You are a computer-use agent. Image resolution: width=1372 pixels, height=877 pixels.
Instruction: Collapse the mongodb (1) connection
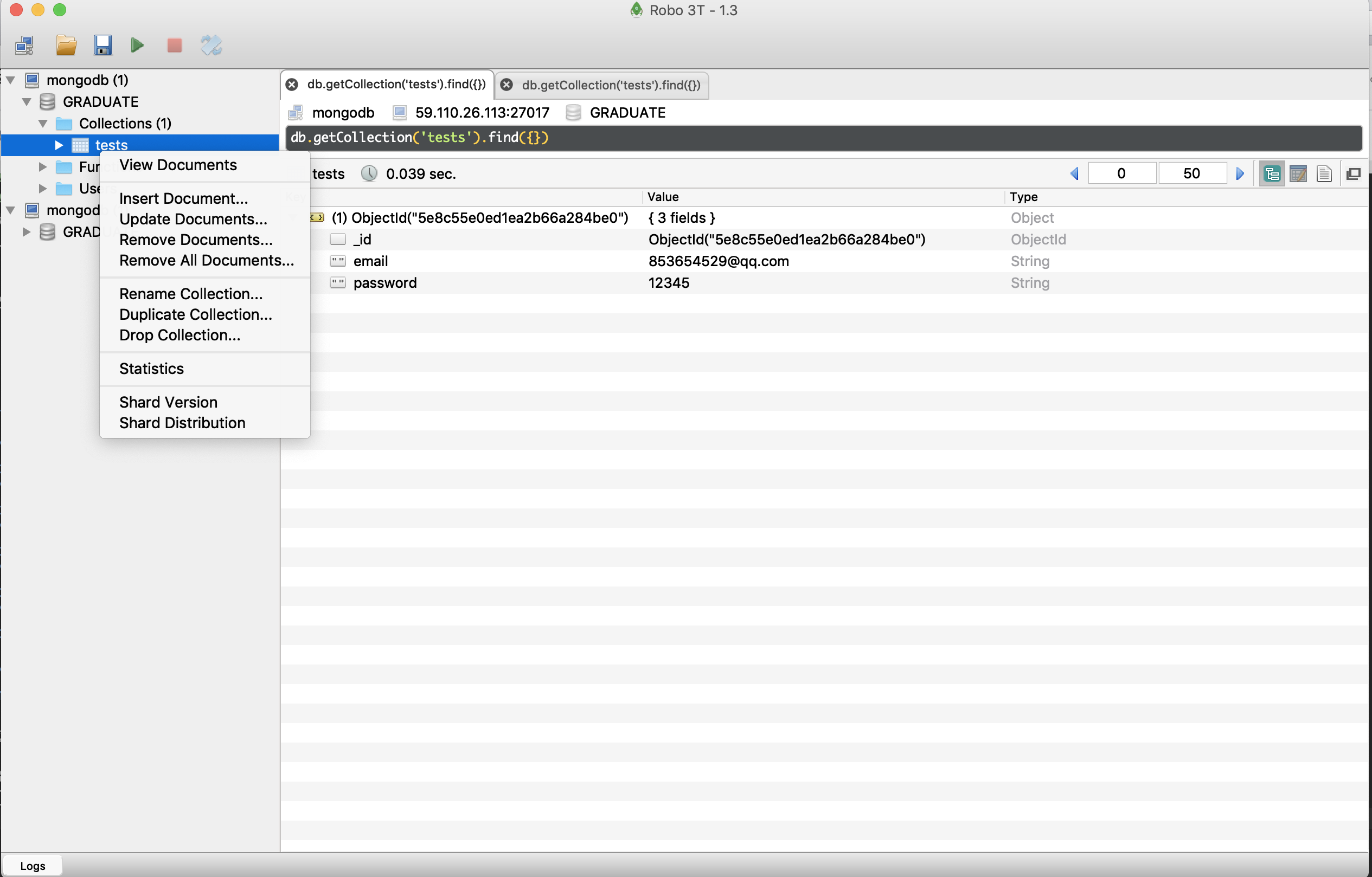click(10, 80)
